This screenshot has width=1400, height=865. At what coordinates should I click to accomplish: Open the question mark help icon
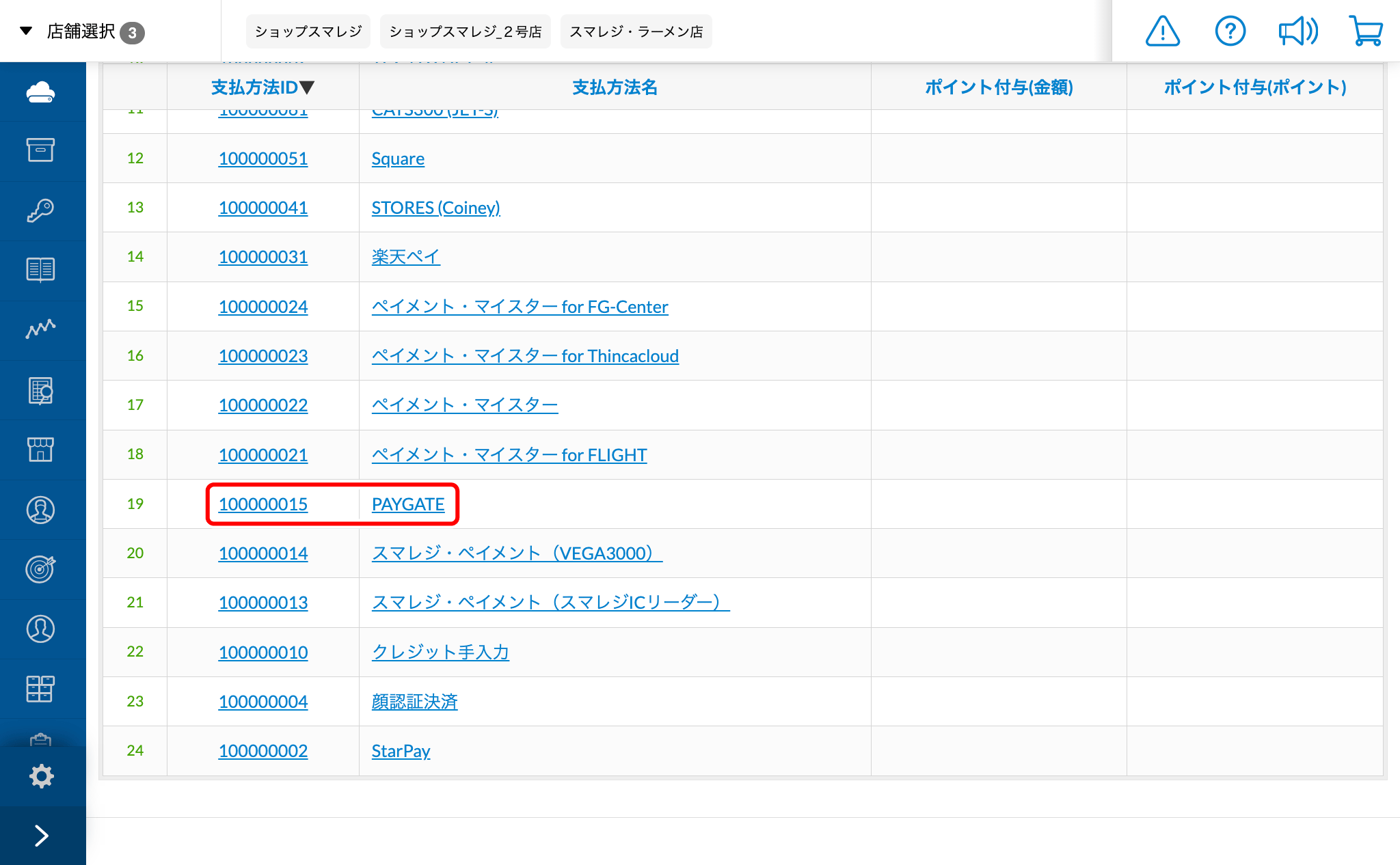1230,31
